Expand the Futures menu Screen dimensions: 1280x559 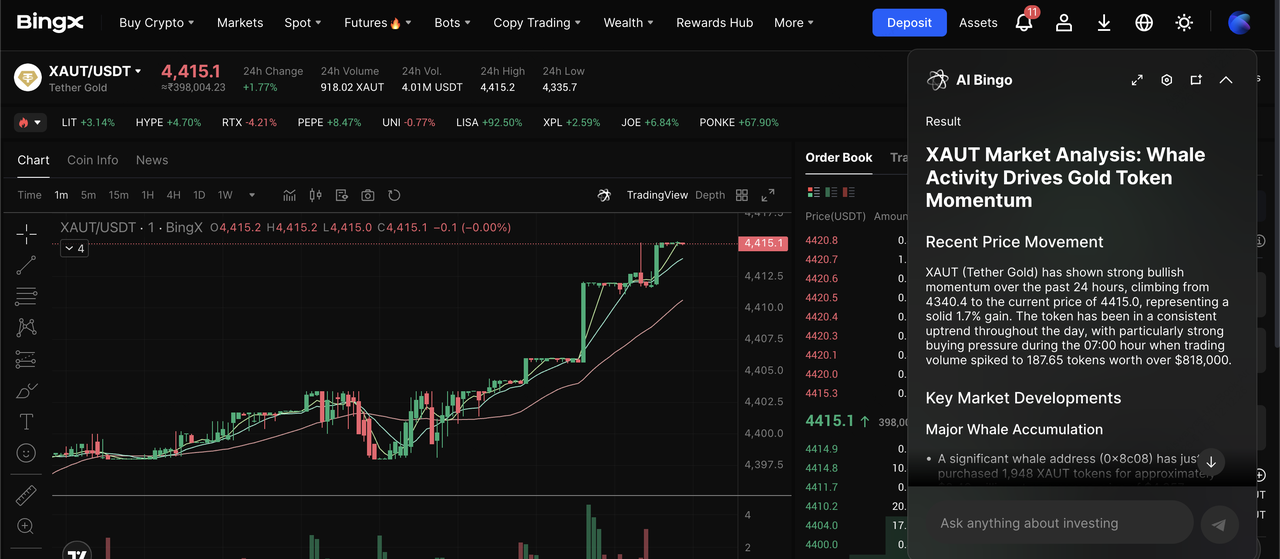click(x=377, y=22)
